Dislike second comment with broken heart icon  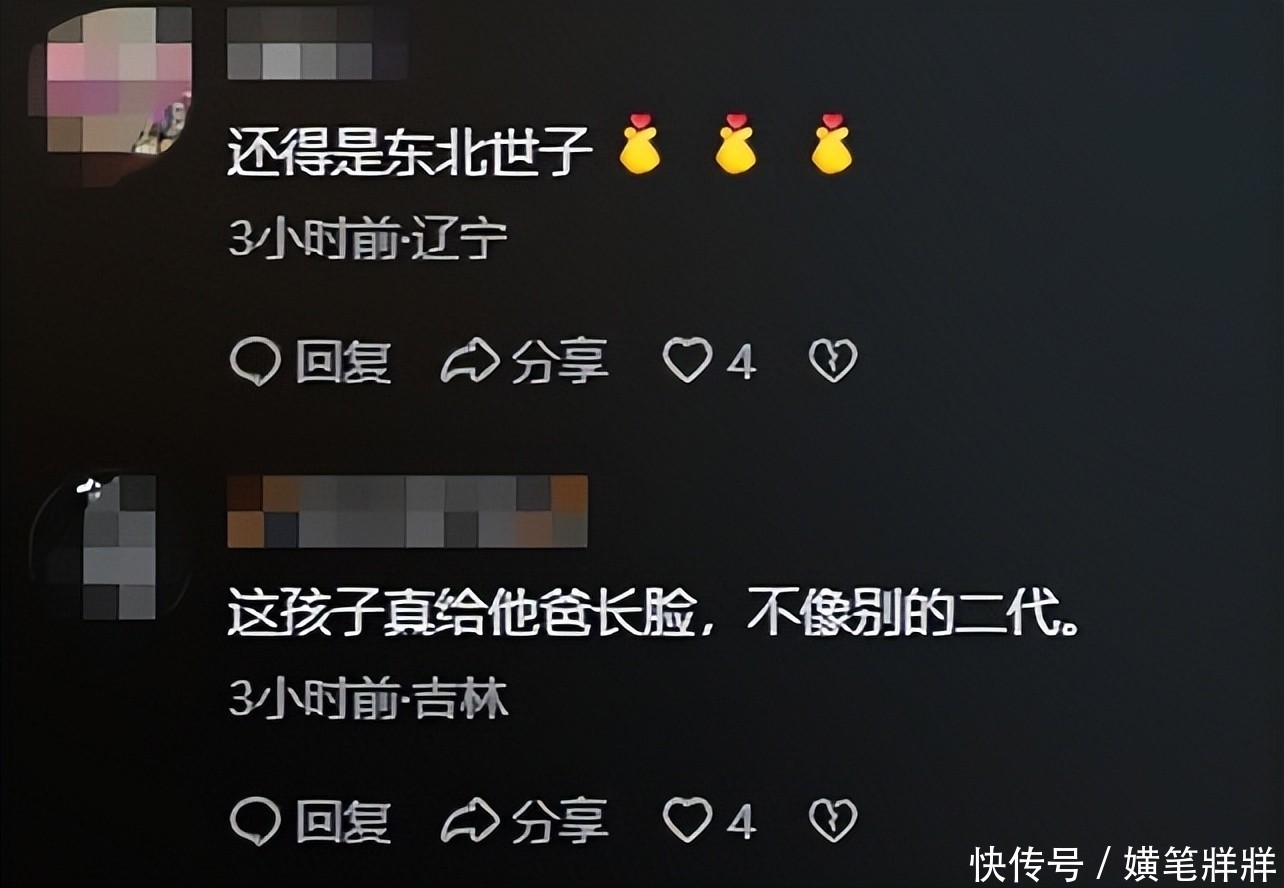tap(833, 821)
